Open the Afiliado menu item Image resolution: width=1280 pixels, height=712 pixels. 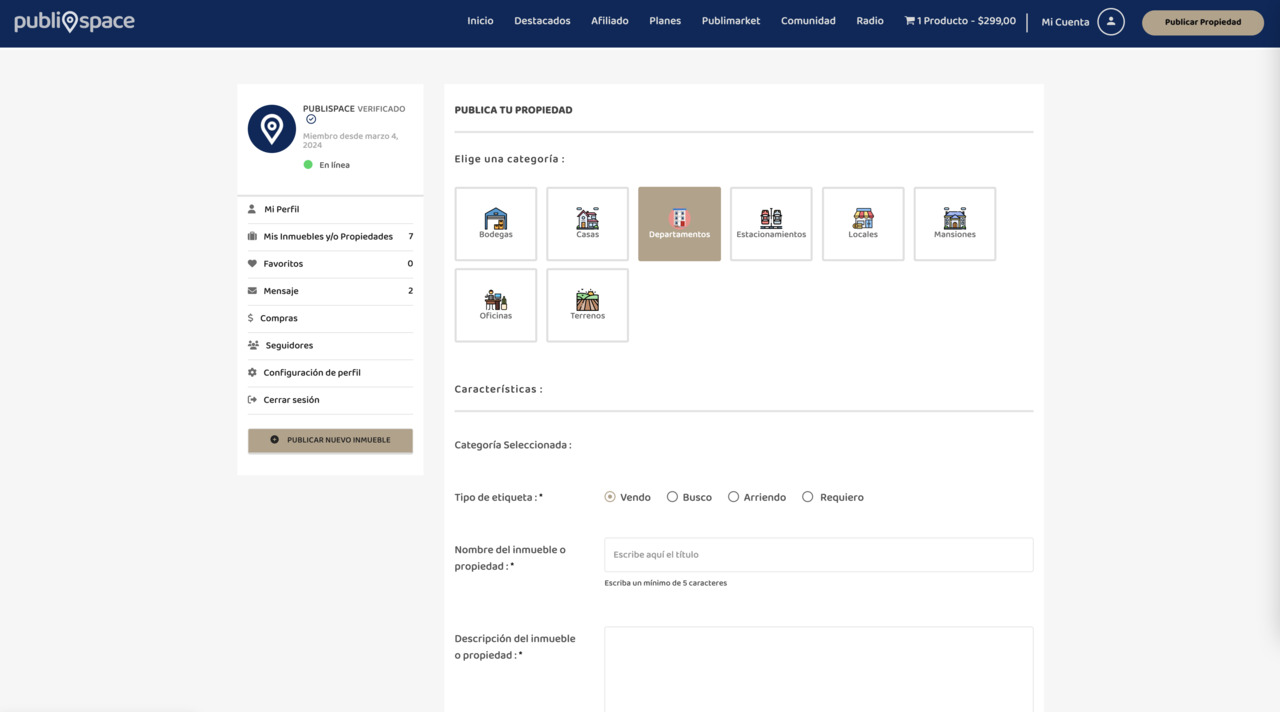point(609,21)
